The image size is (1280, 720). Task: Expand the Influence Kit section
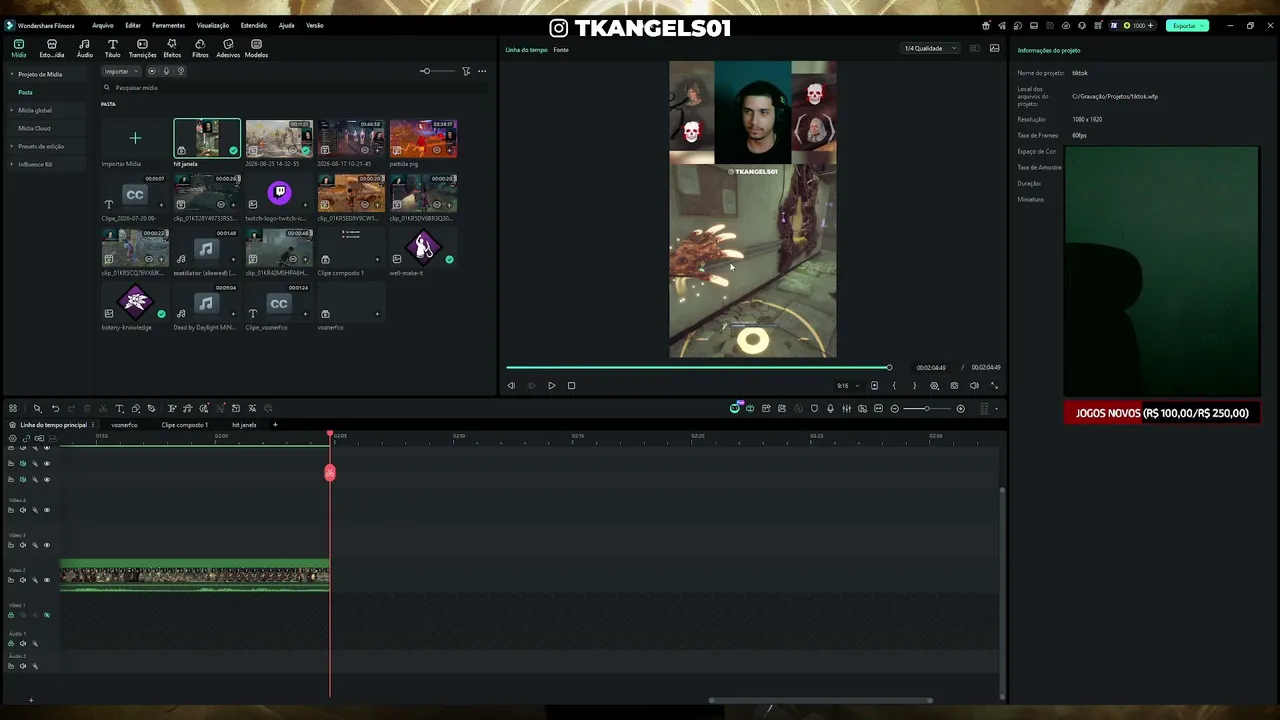coord(12,164)
